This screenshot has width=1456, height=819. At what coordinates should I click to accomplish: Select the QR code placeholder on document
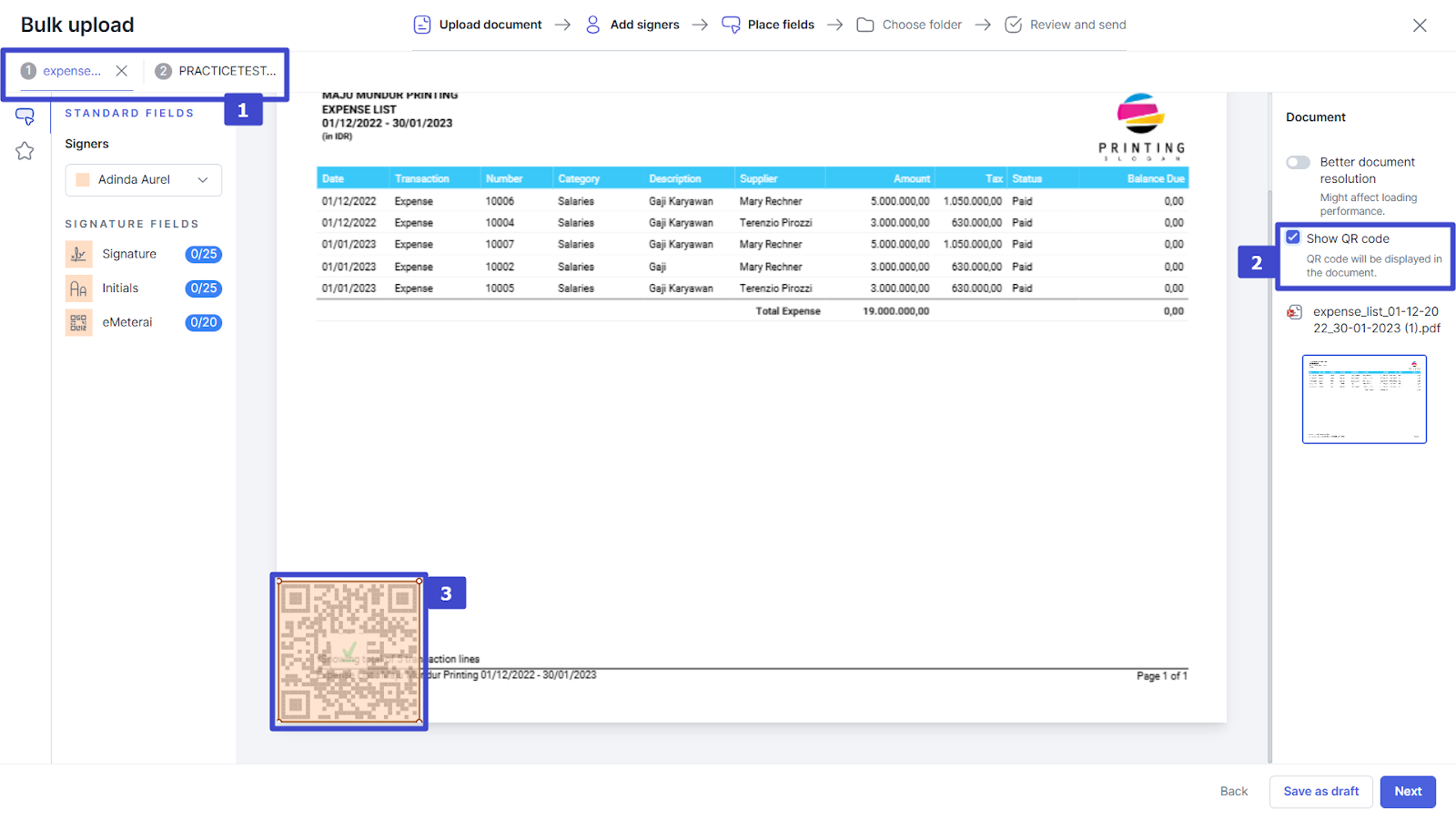[x=349, y=652]
